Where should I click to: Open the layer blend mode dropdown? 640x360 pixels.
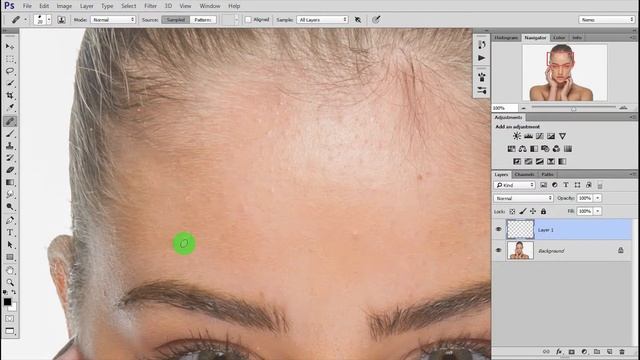[x=523, y=198]
